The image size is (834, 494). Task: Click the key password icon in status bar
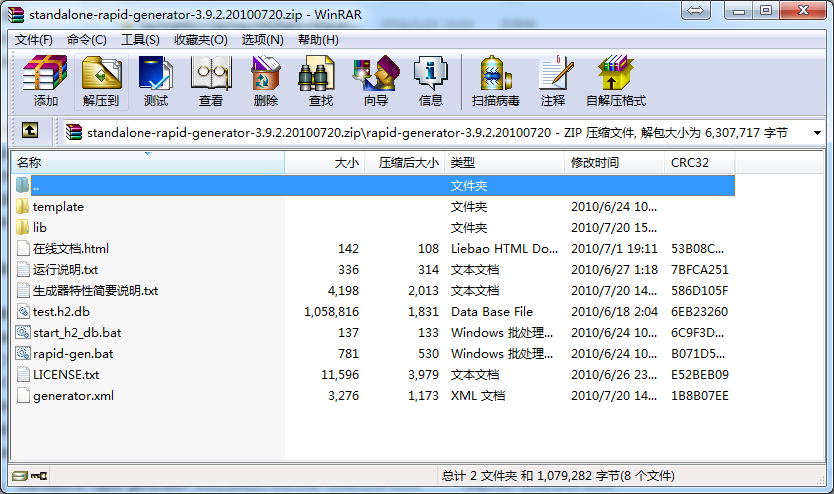click(39, 475)
